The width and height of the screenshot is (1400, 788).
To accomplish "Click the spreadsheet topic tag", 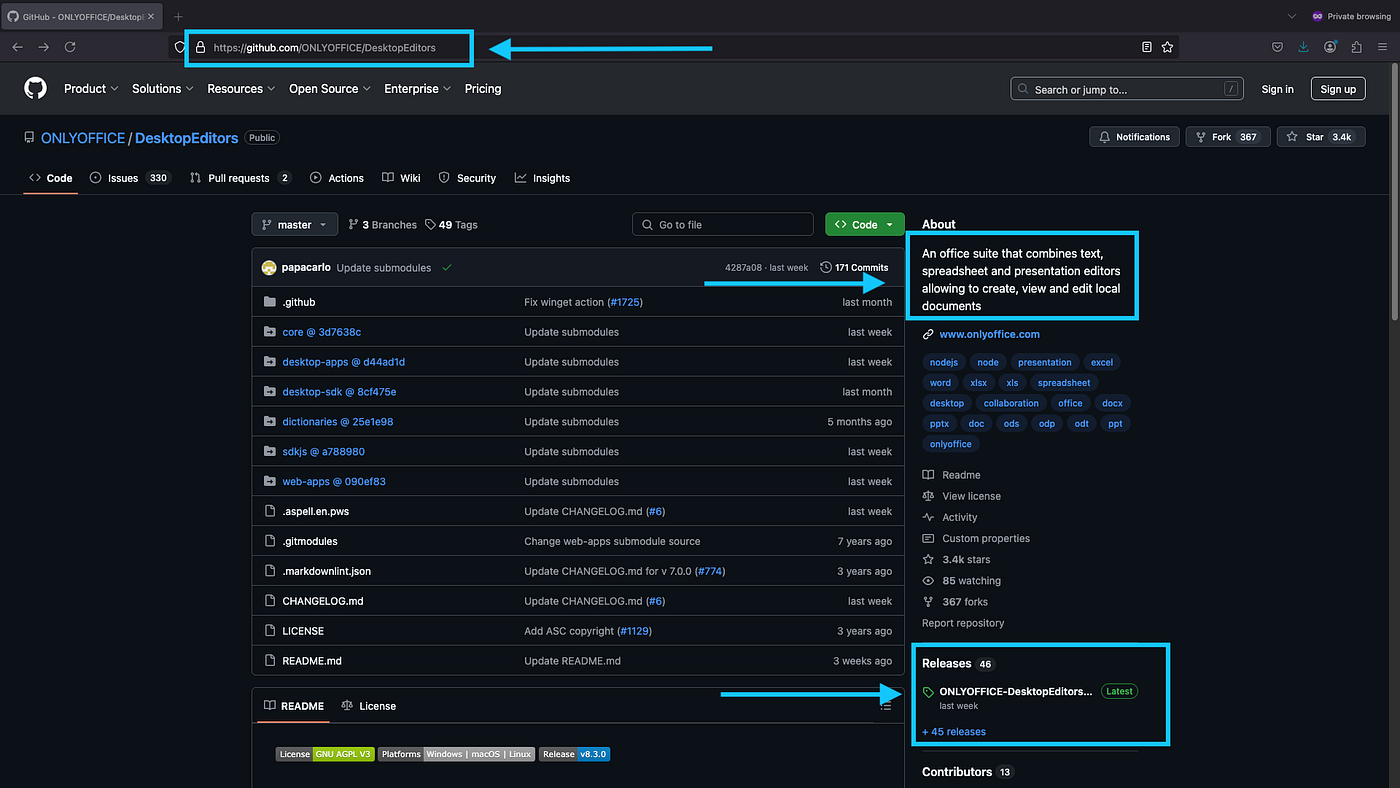I will [x=1064, y=383].
